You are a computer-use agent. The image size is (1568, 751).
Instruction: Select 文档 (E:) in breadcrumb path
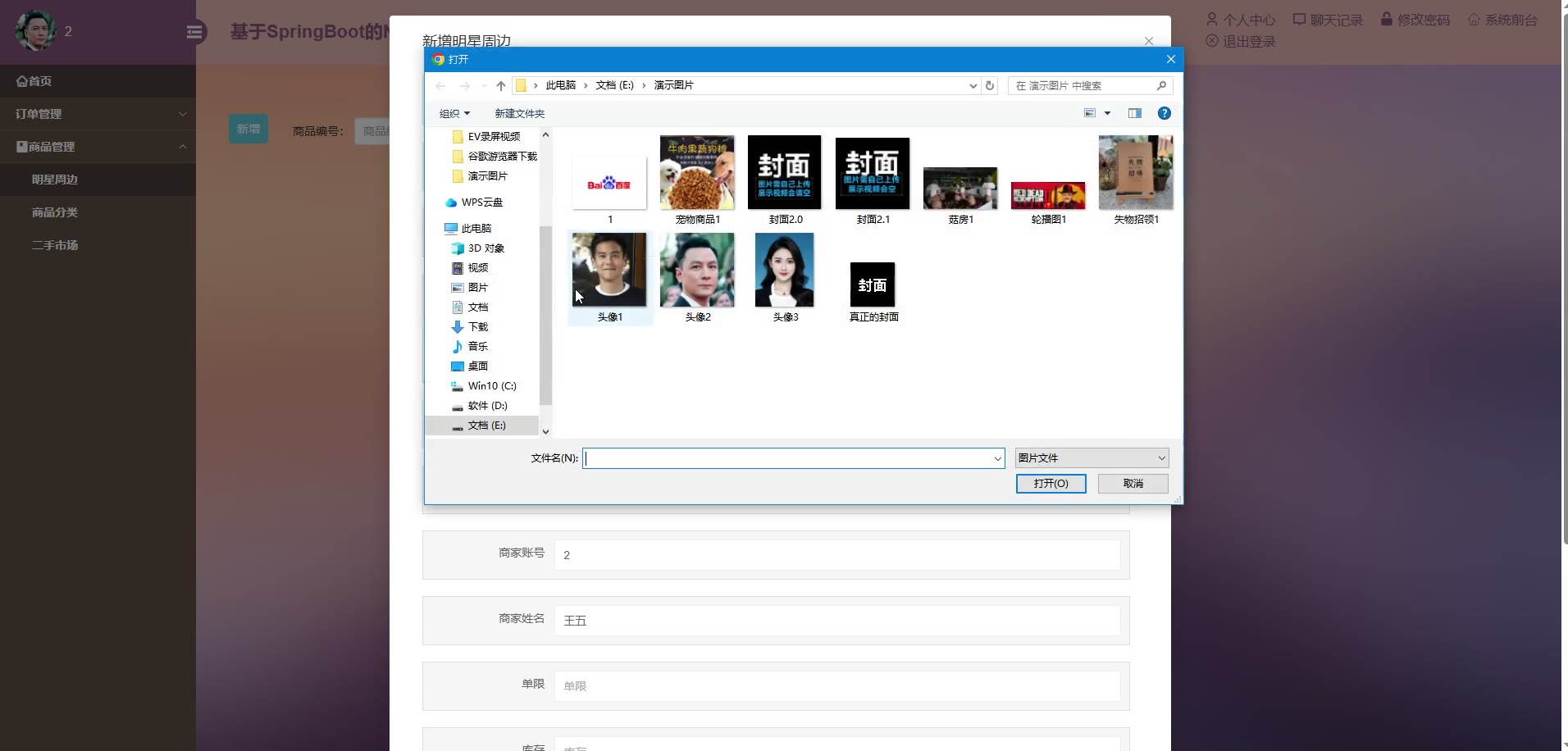click(x=614, y=85)
